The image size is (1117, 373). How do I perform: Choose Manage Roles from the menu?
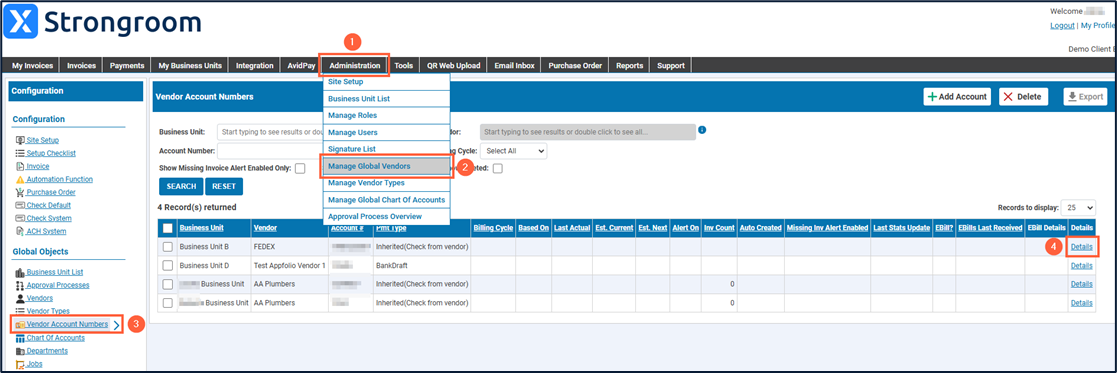[x=387, y=115]
